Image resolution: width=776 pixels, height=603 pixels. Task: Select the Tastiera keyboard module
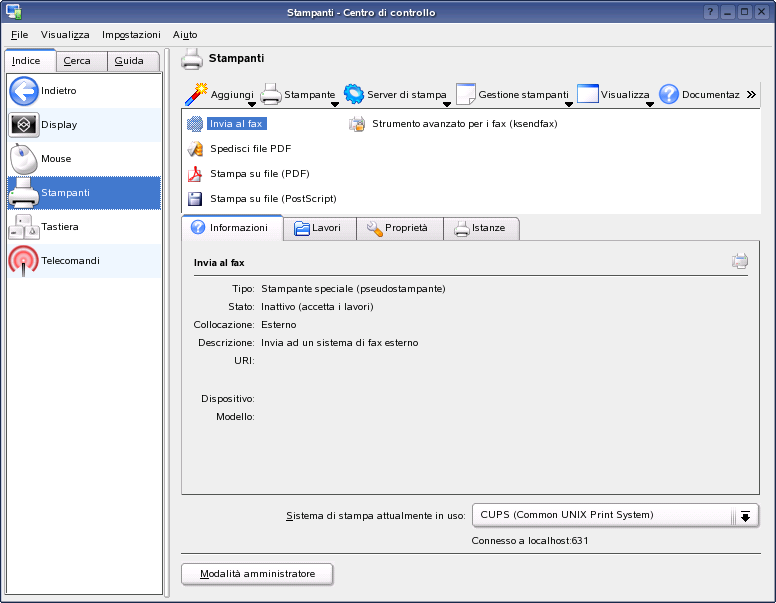[24, 227]
